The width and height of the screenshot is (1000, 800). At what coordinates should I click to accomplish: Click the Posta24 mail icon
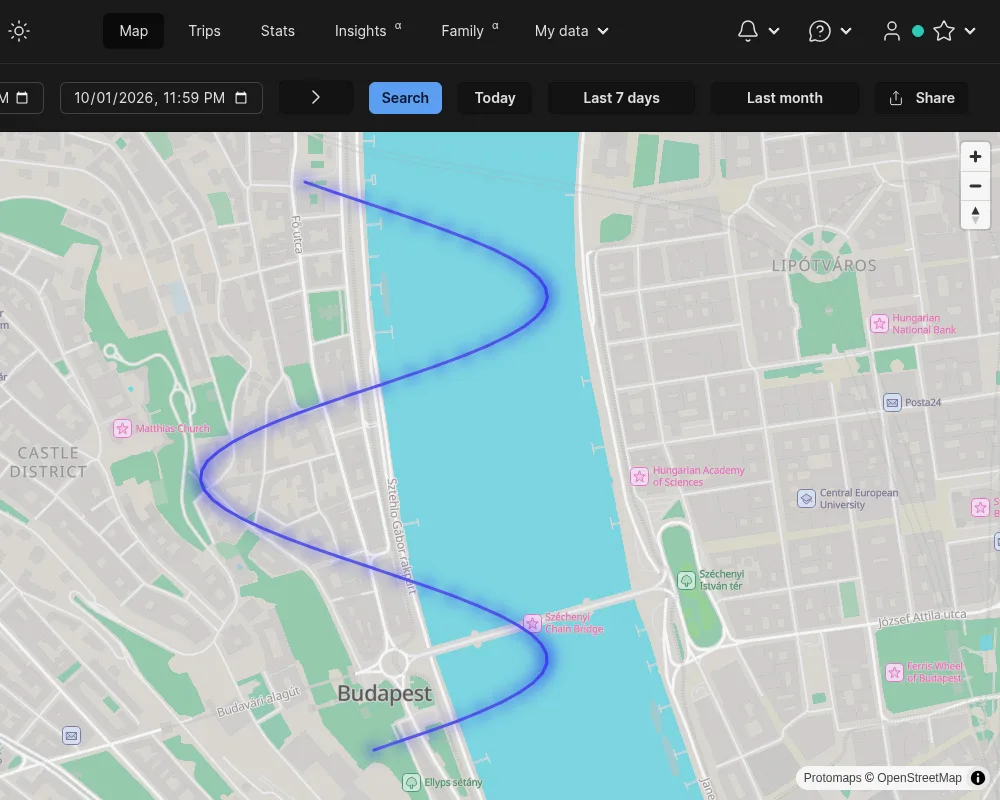pyautogui.click(x=892, y=403)
